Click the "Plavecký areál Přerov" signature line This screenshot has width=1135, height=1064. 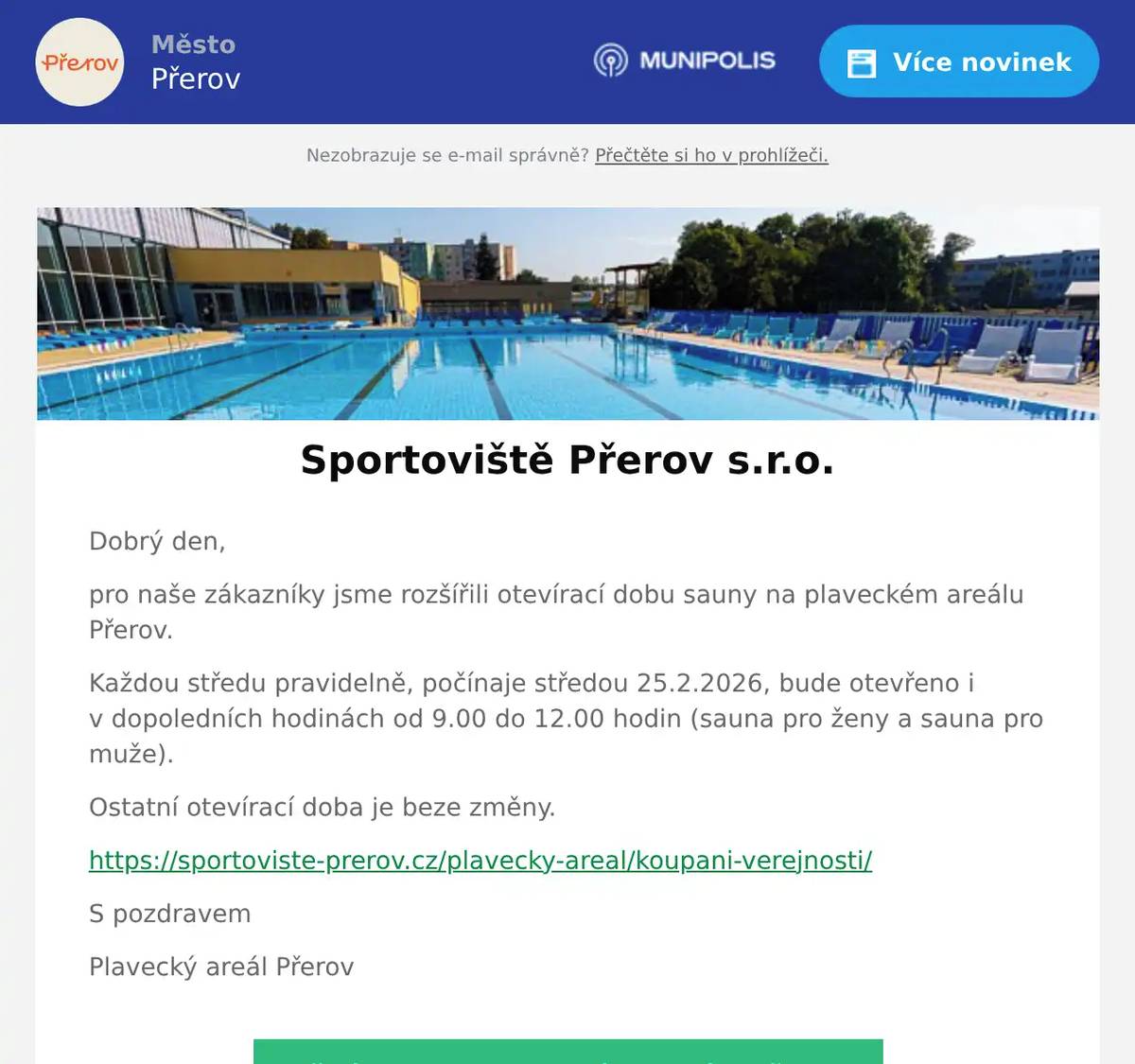[221, 966]
